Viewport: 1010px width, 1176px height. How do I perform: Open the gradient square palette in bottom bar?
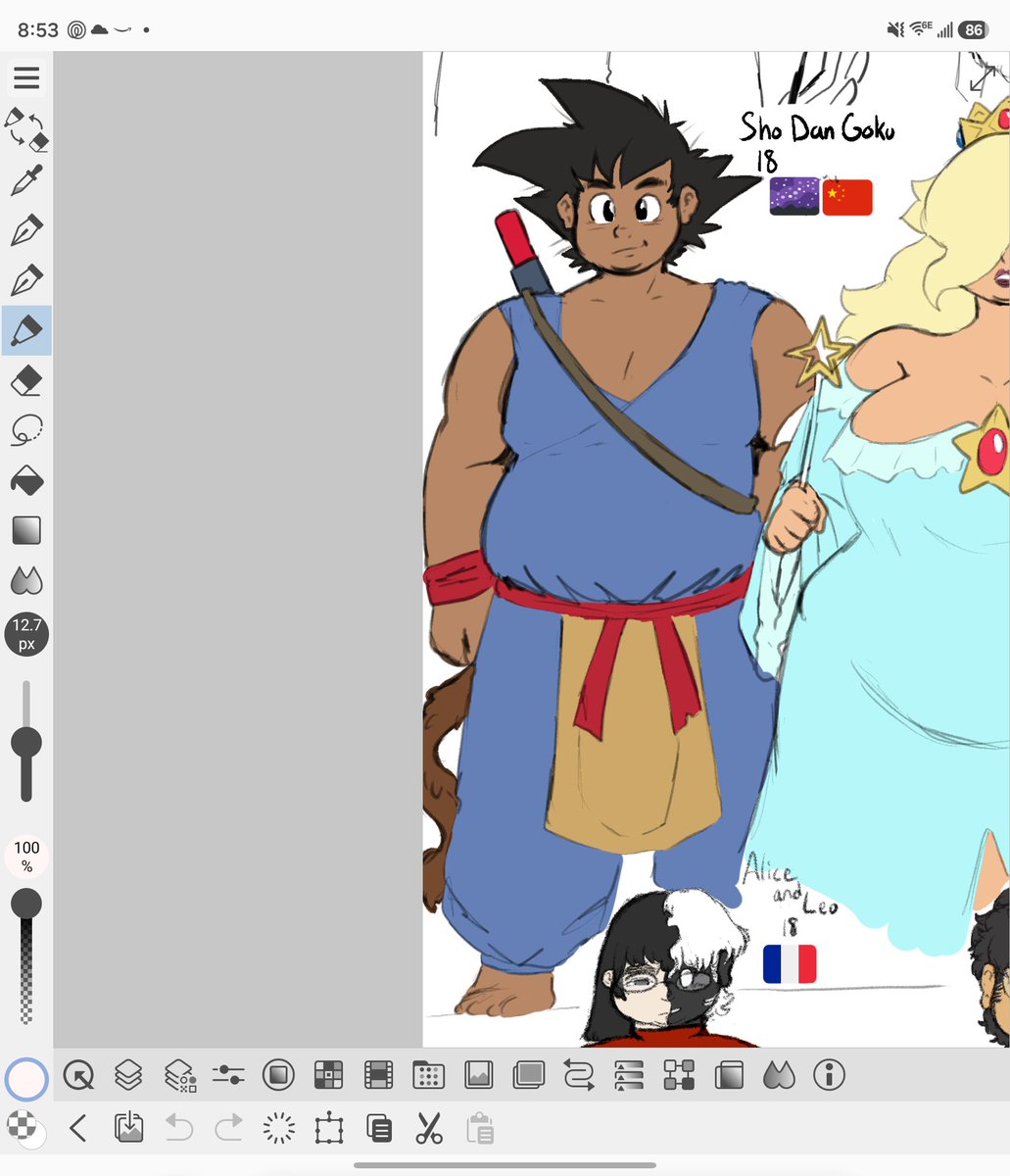point(729,1076)
